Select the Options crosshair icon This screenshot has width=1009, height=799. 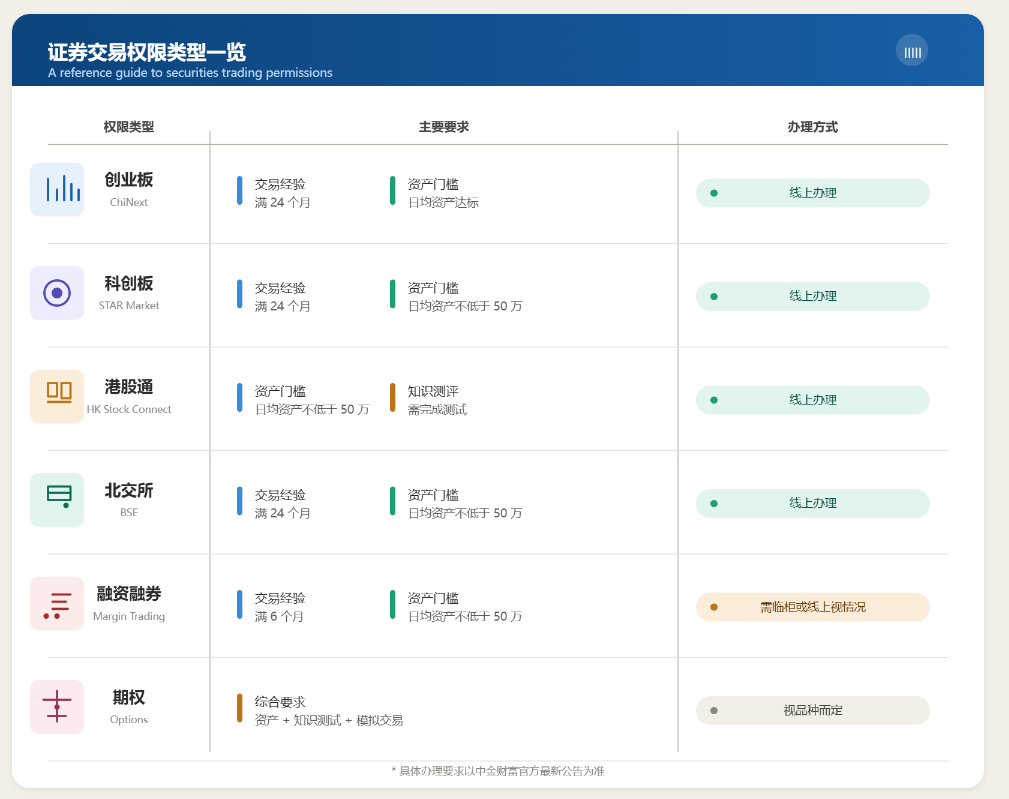pos(57,707)
